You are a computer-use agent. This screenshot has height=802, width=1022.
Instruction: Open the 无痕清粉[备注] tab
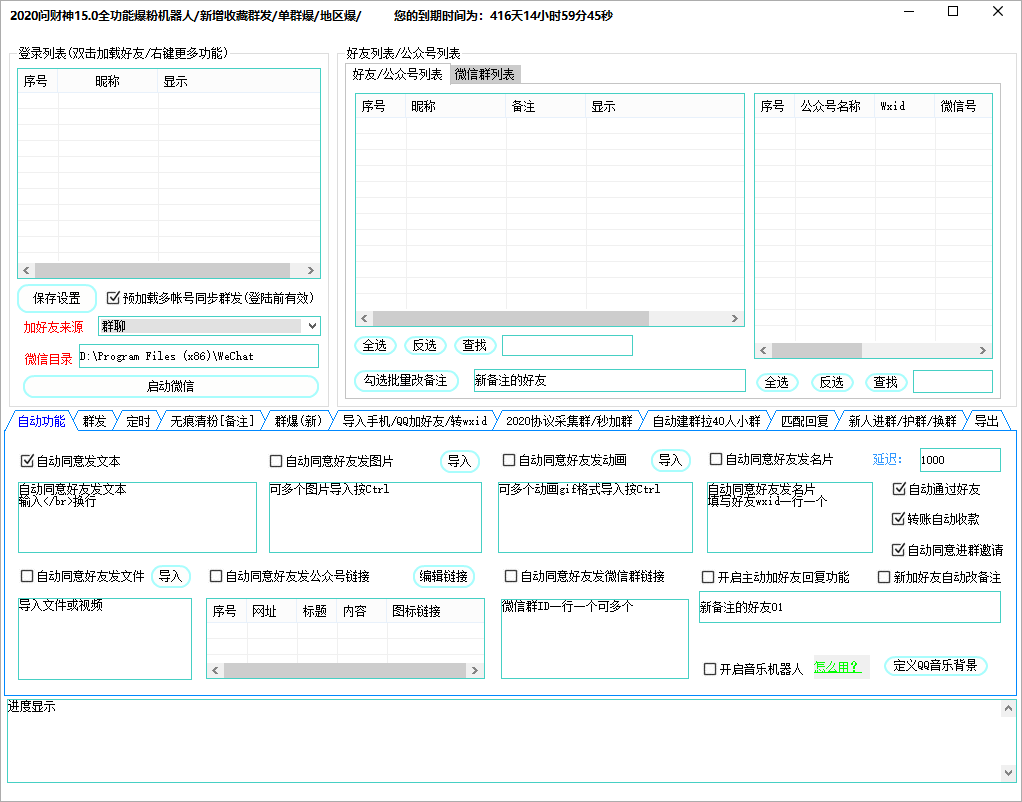(x=212, y=421)
